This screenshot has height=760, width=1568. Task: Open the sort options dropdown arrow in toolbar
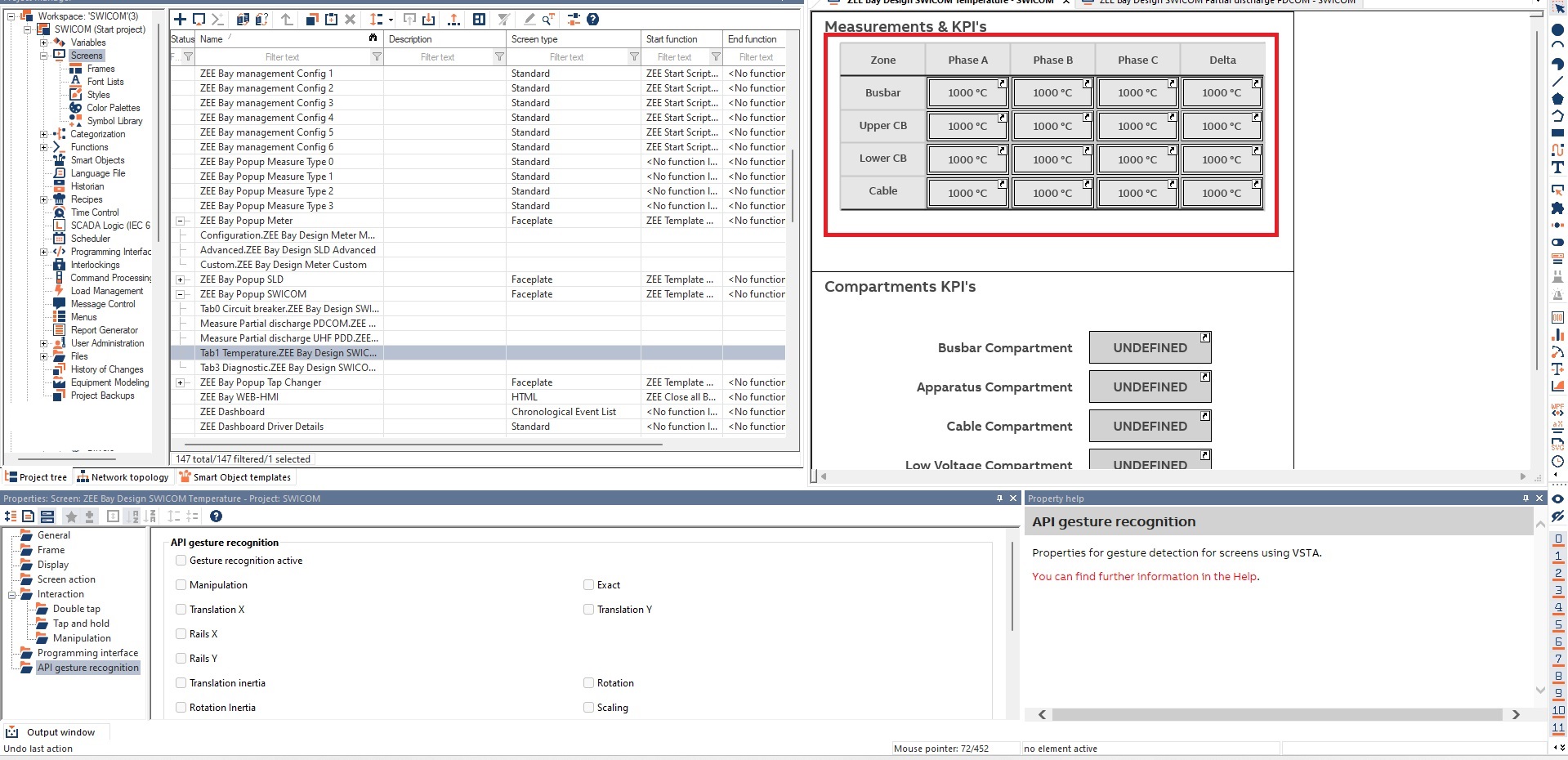tap(391, 20)
